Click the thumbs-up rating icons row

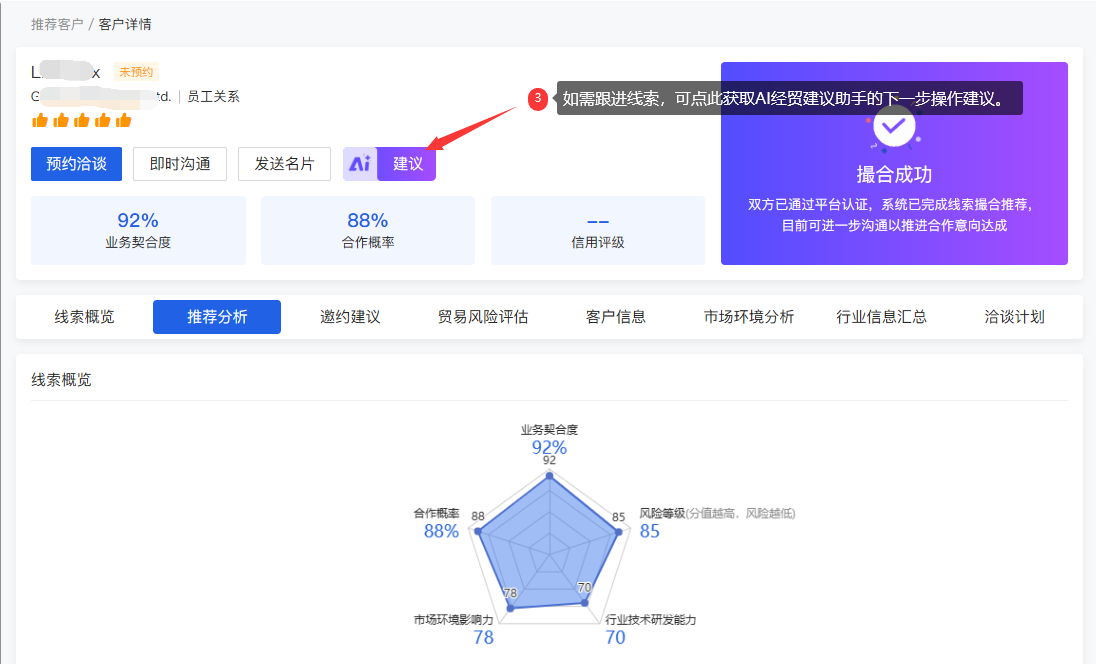point(82,121)
